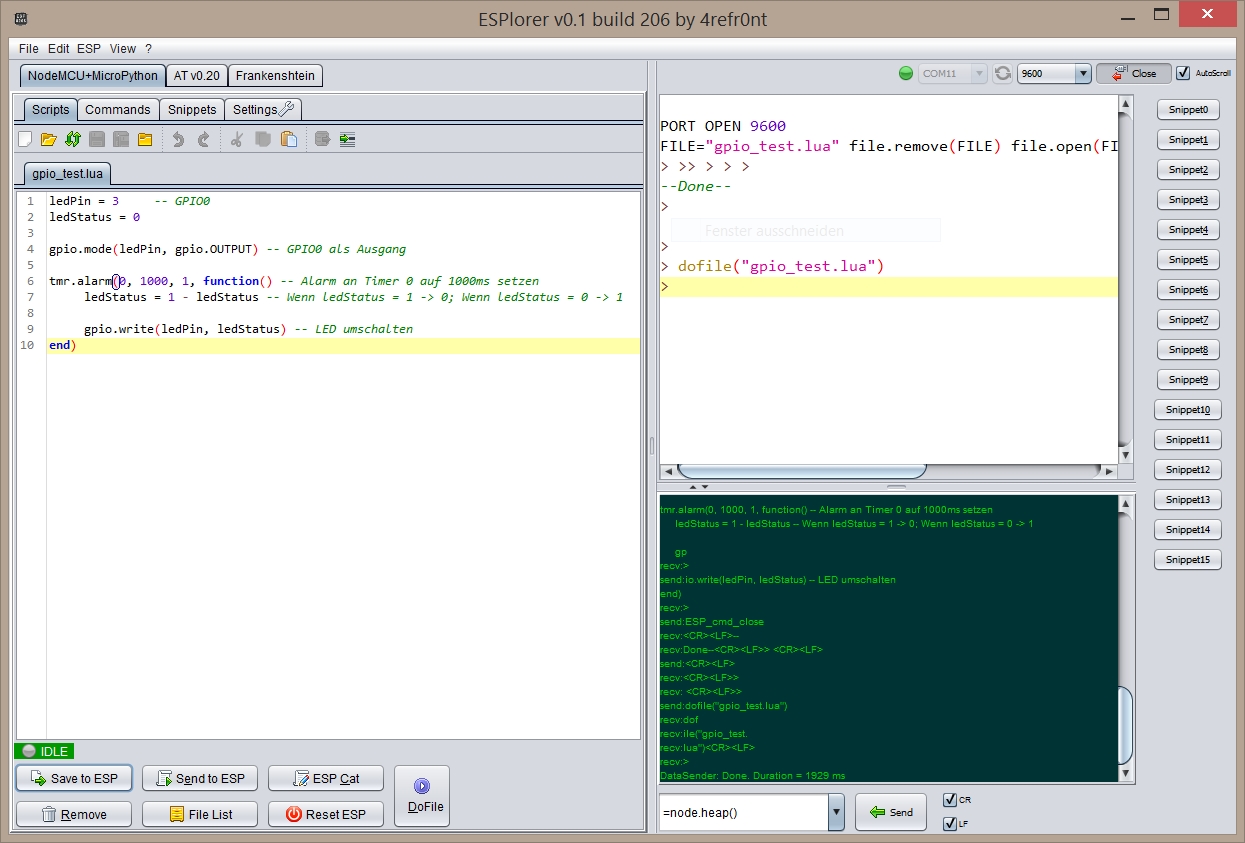This screenshot has height=843, width=1245.
Task: Click the send-selected-block toolbar icon
Action: click(x=347, y=139)
